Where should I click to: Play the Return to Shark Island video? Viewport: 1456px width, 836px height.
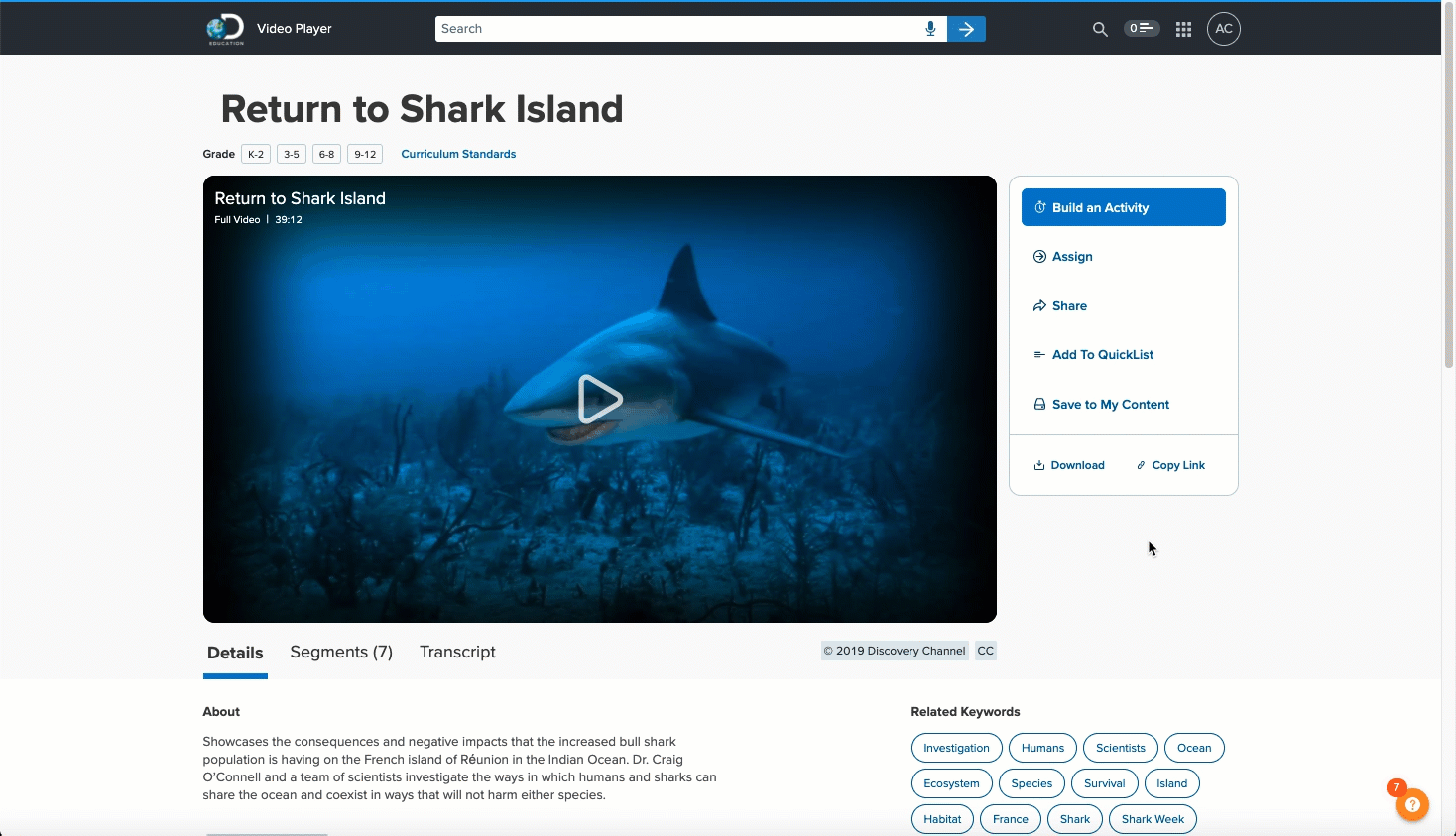599,399
